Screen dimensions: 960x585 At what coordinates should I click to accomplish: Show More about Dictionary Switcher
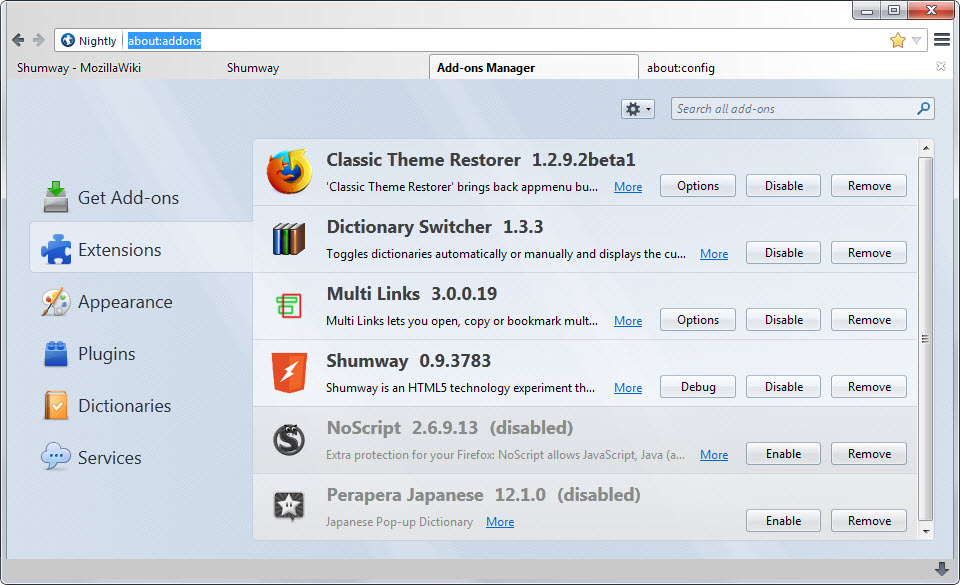tap(714, 254)
